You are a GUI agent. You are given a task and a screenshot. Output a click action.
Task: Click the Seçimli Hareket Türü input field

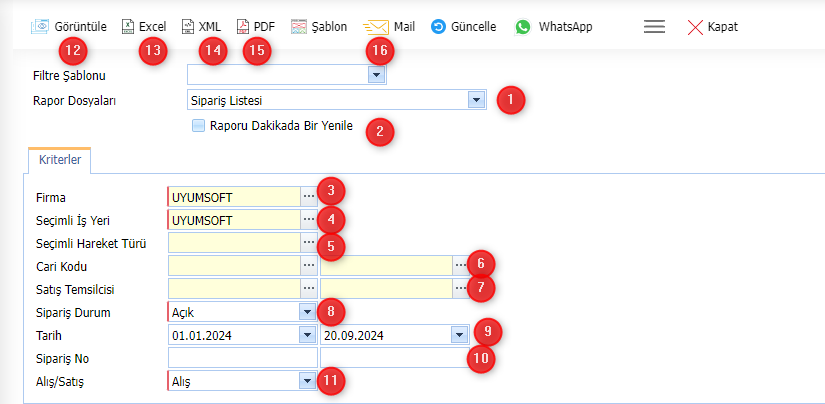coord(234,243)
